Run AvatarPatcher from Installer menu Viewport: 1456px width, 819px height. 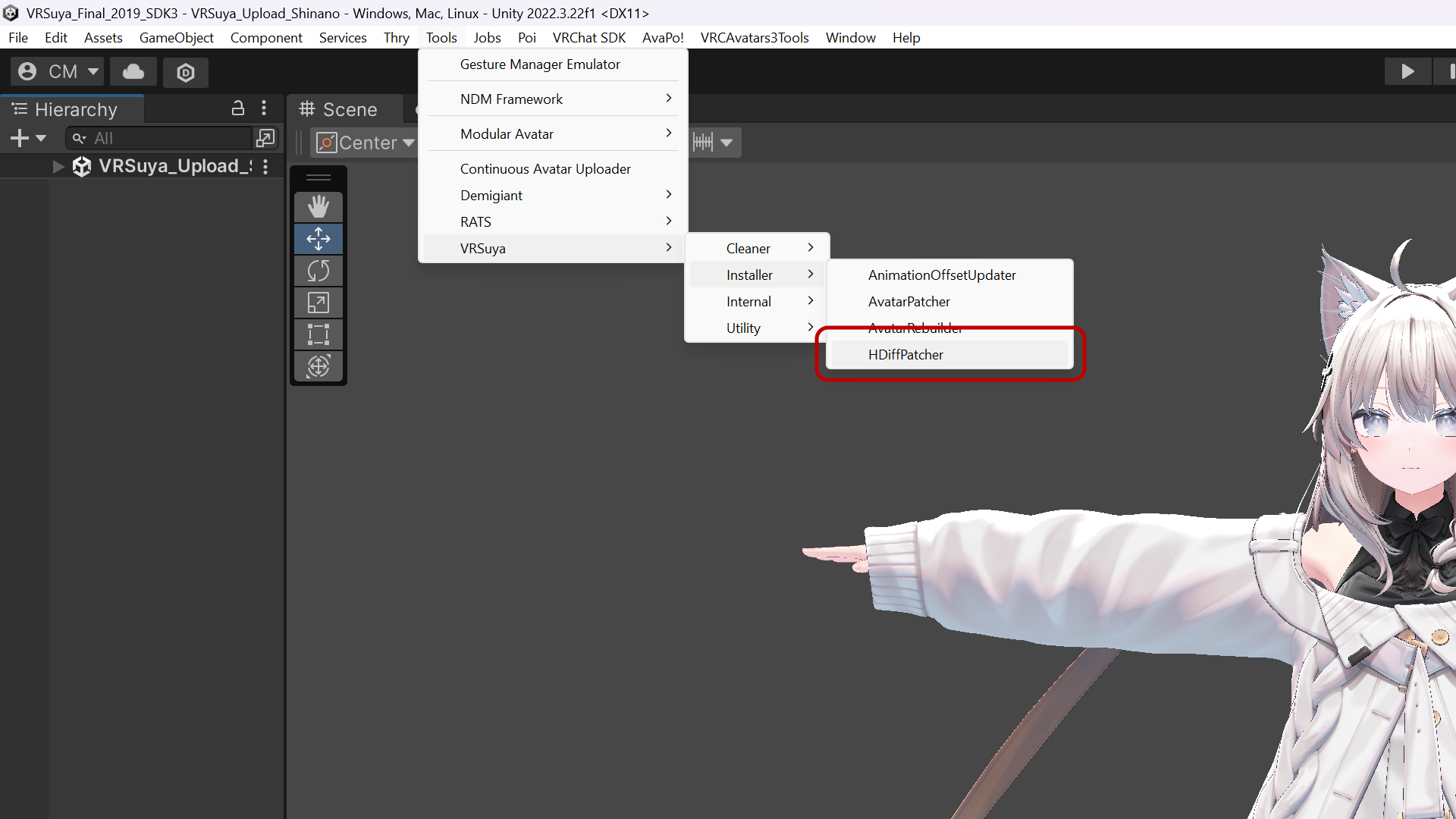pyautogui.click(x=949, y=302)
